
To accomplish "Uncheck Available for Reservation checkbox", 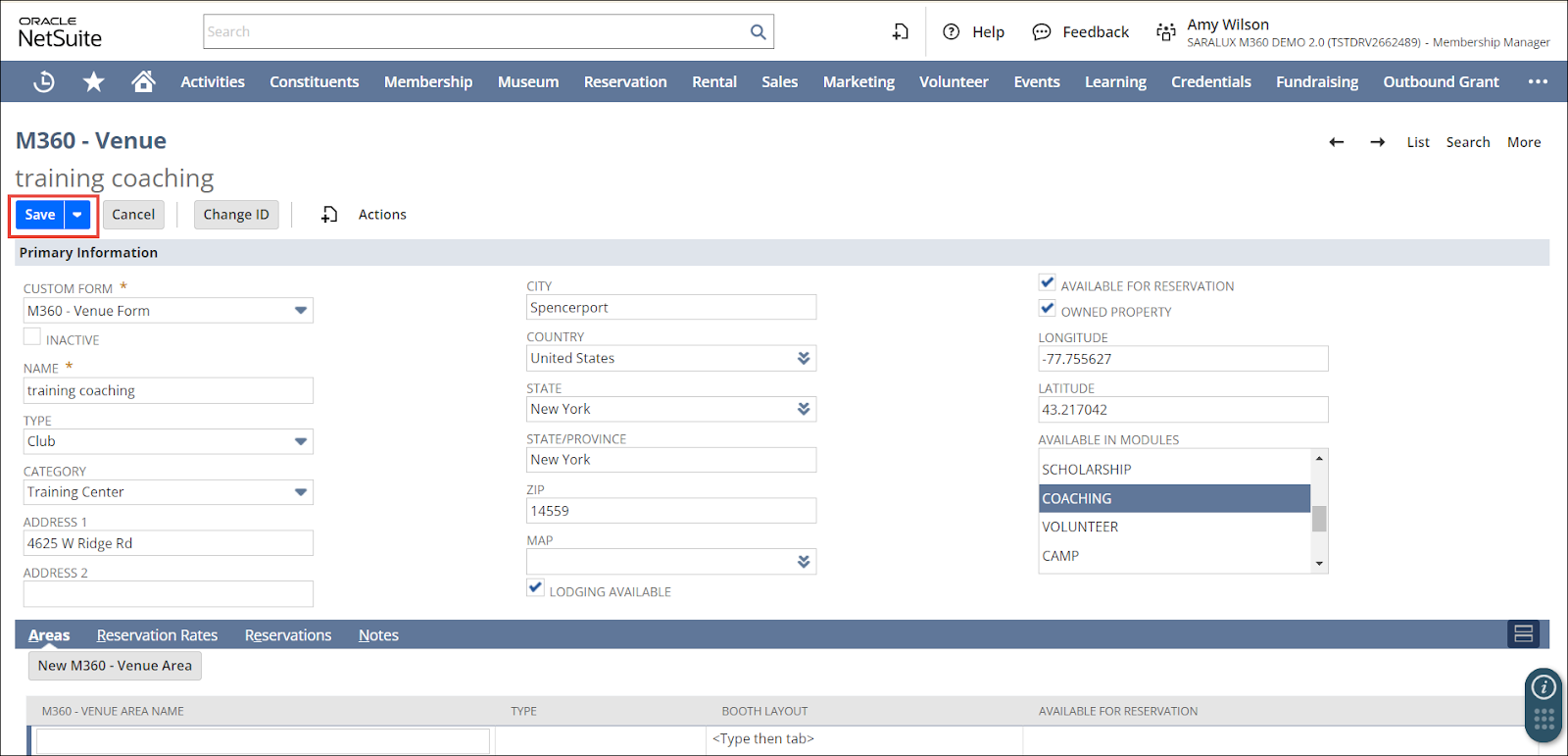I will (x=1048, y=283).
